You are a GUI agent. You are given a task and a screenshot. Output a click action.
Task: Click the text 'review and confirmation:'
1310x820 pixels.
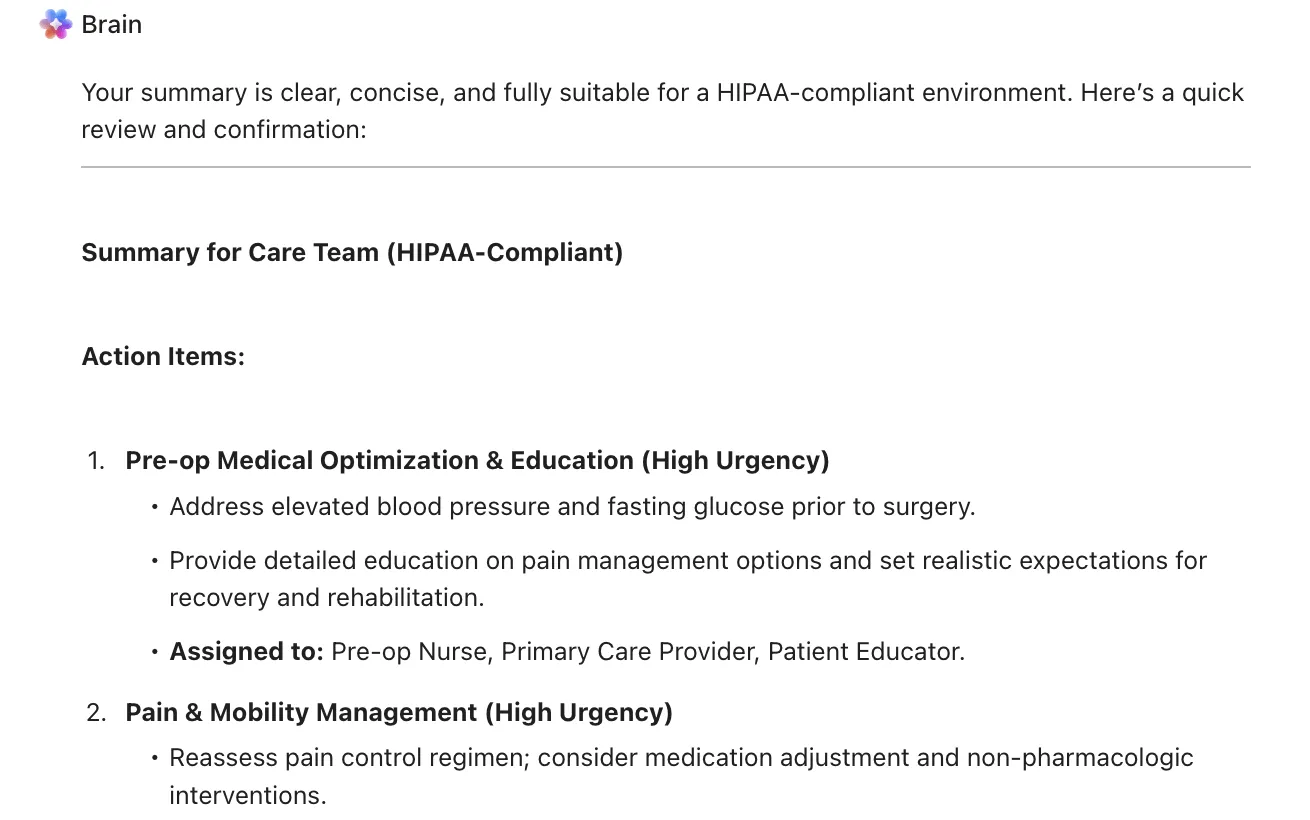224,130
